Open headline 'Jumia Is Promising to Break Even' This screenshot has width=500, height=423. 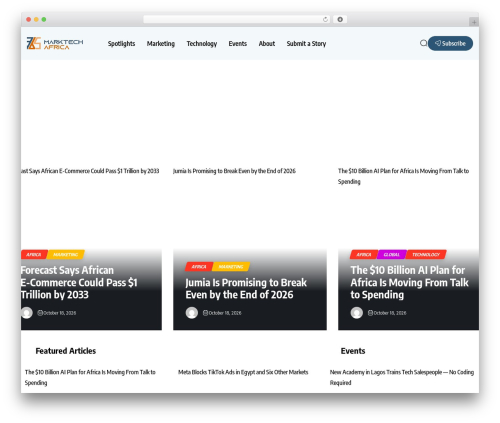(246, 289)
